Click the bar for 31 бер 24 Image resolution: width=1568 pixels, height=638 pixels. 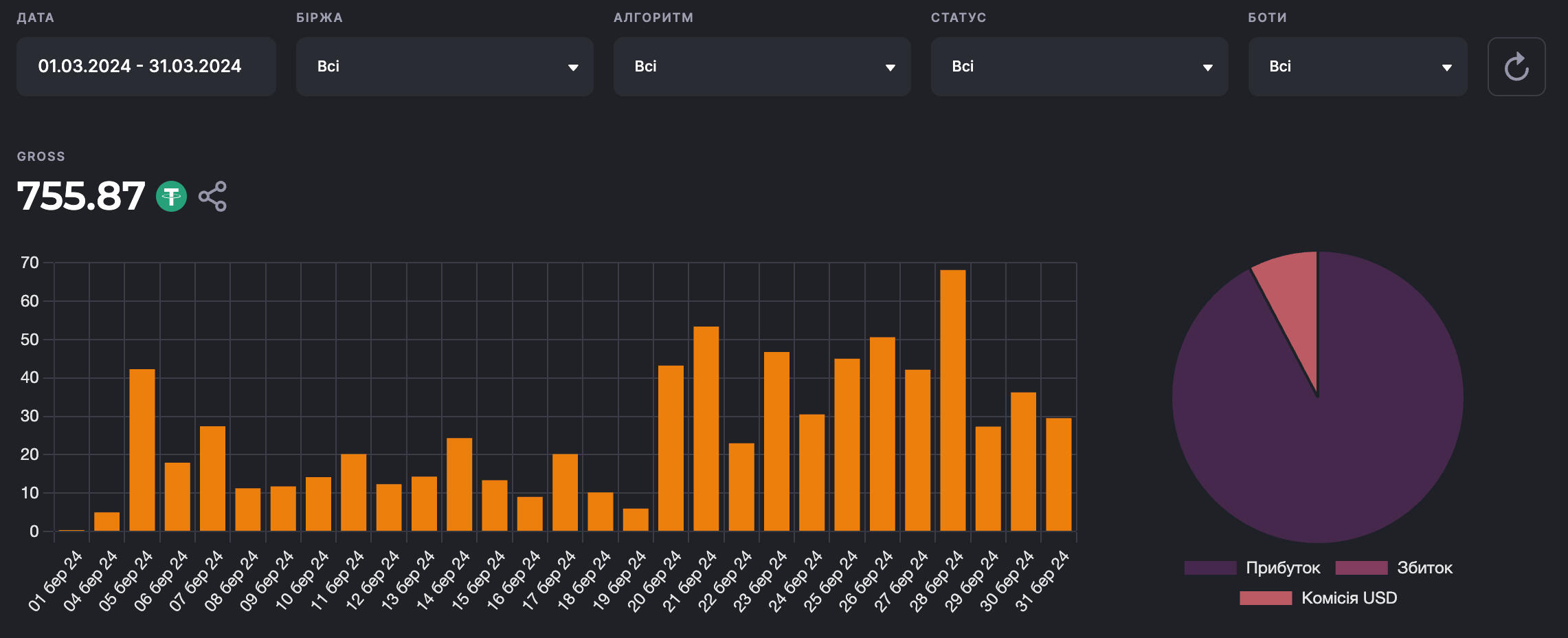coord(1058,474)
